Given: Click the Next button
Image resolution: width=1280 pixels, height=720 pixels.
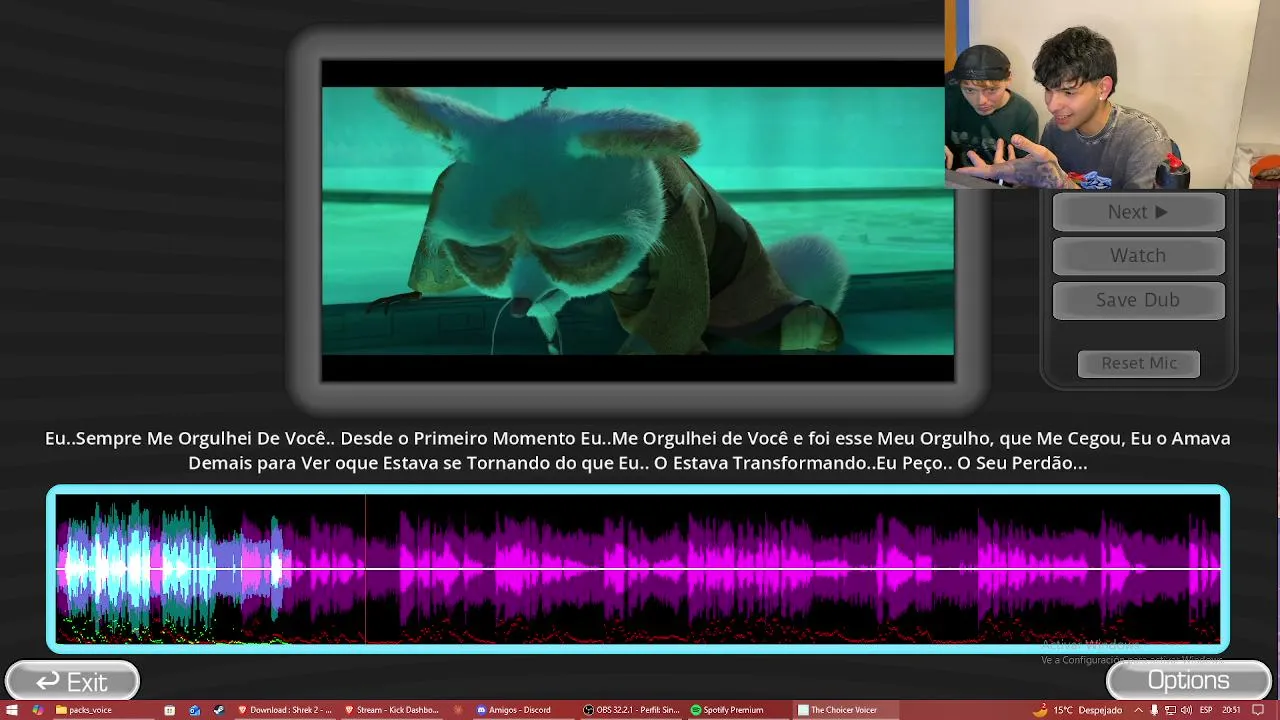Looking at the screenshot, I should [1138, 212].
